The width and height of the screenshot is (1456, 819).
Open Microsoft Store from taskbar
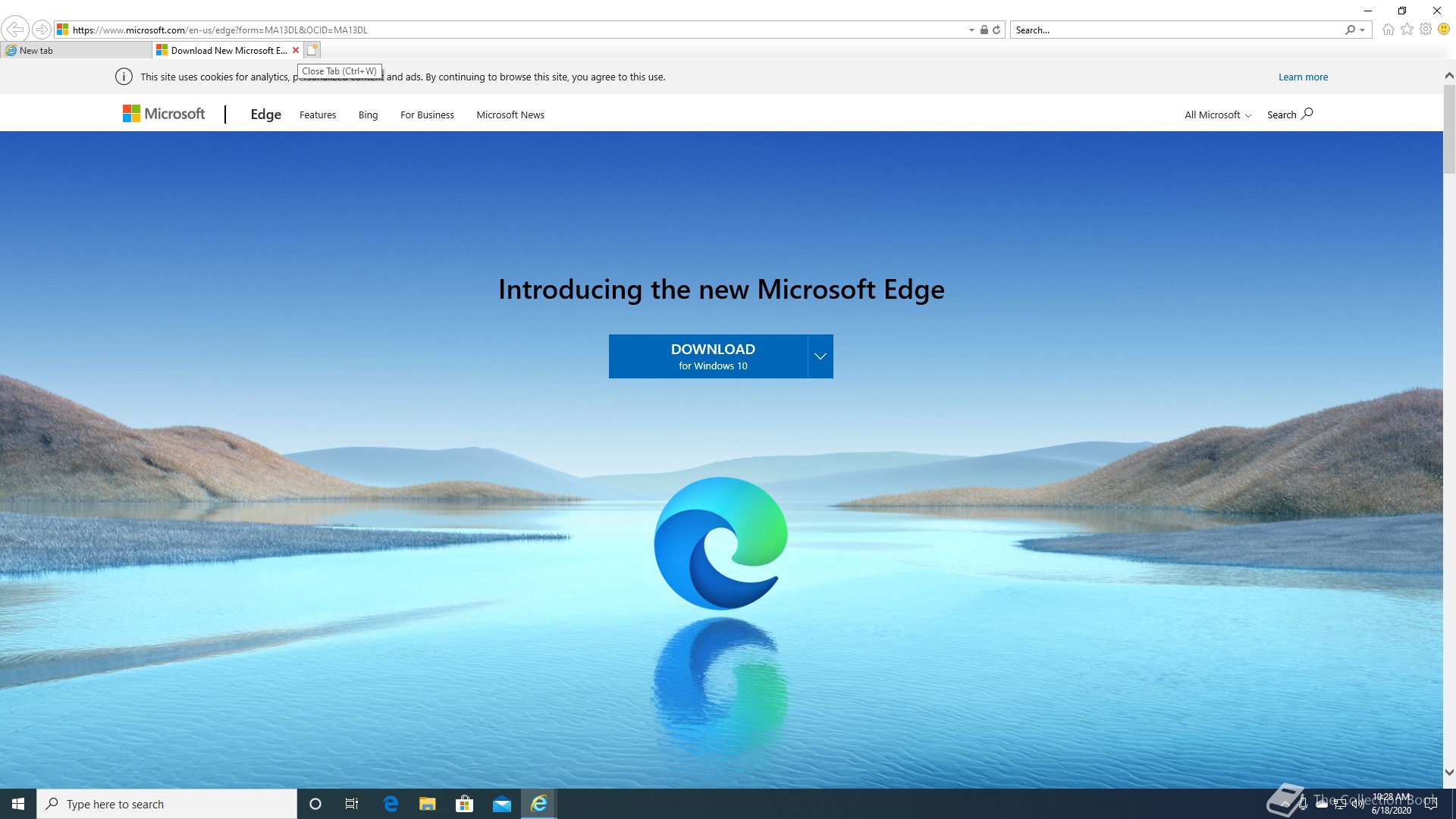pyautogui.click(x=464, y=804)
